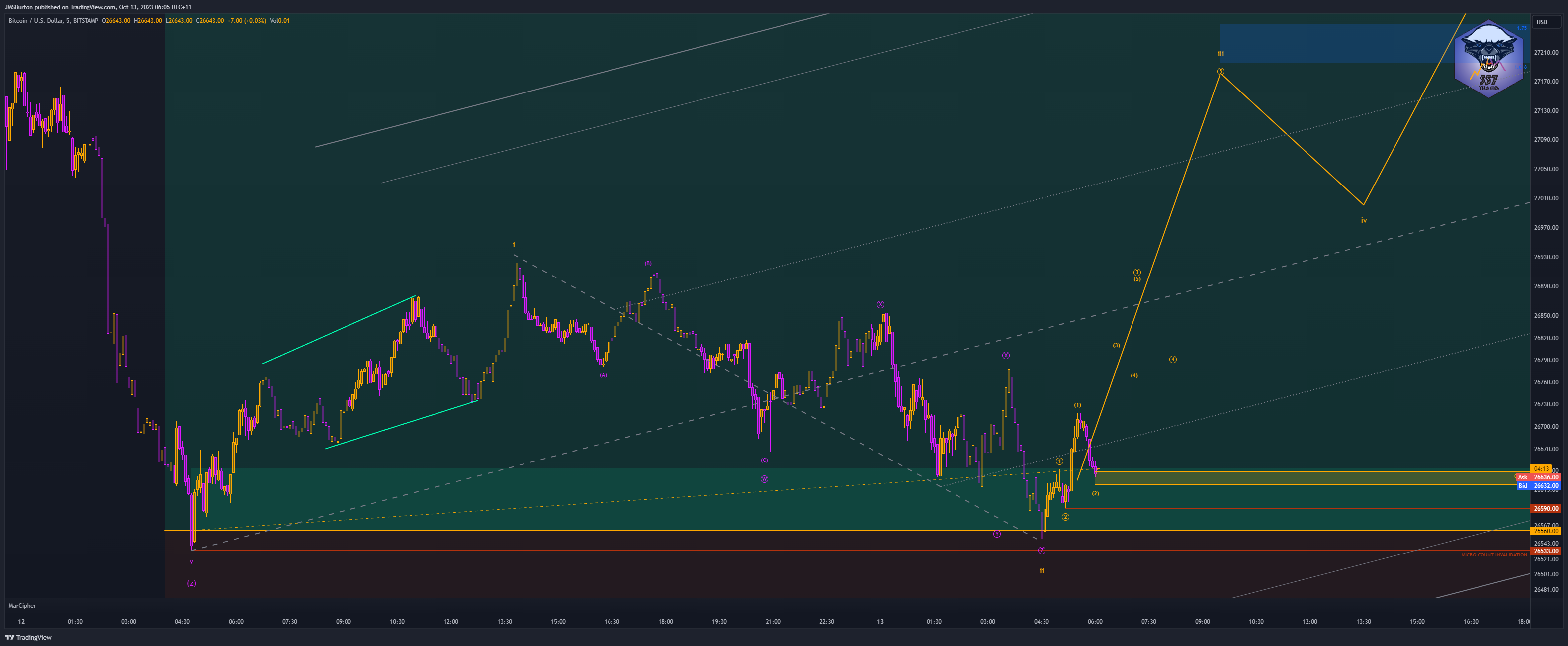Click the orange 26560.00 price line label
The image size is (1568, 646).
coord(1546,531)
